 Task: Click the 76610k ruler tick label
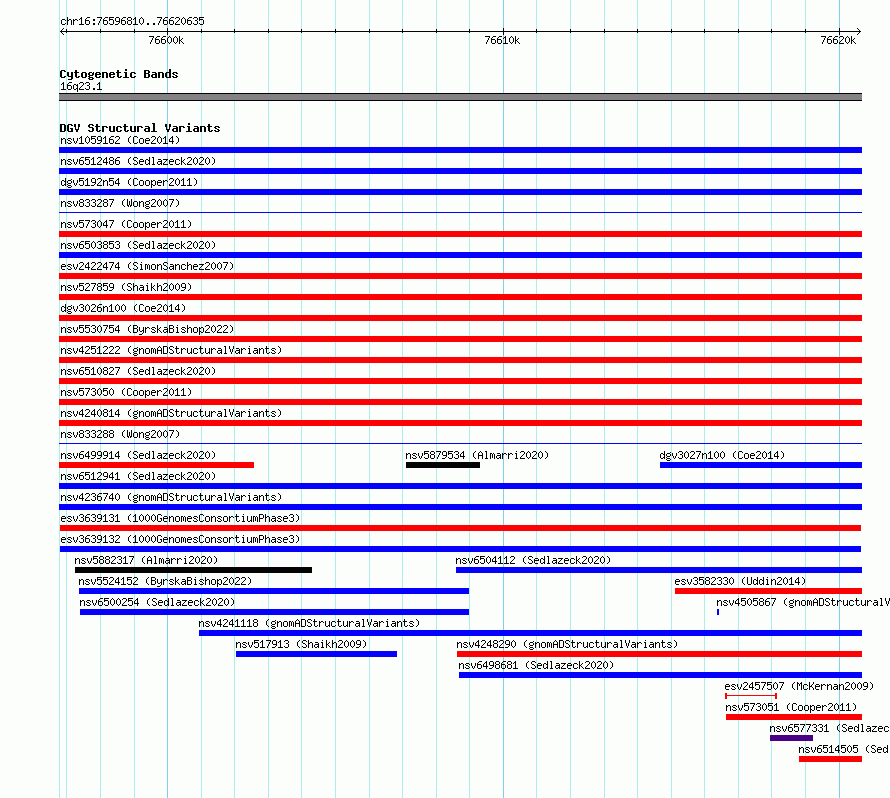[502, 40]
